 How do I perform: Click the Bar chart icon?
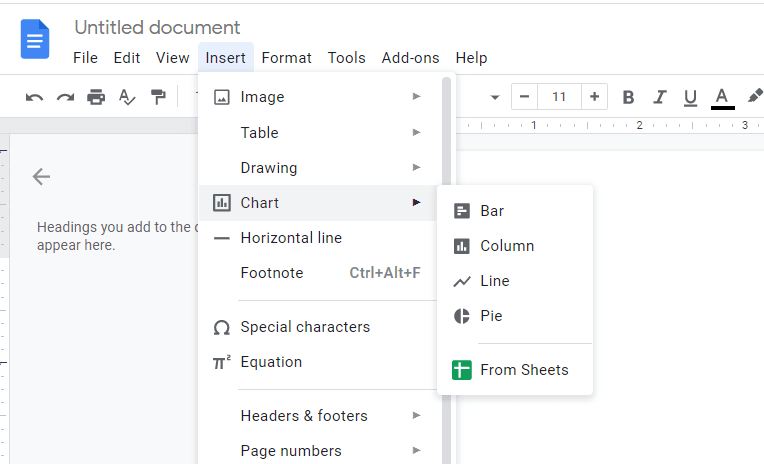461,211
